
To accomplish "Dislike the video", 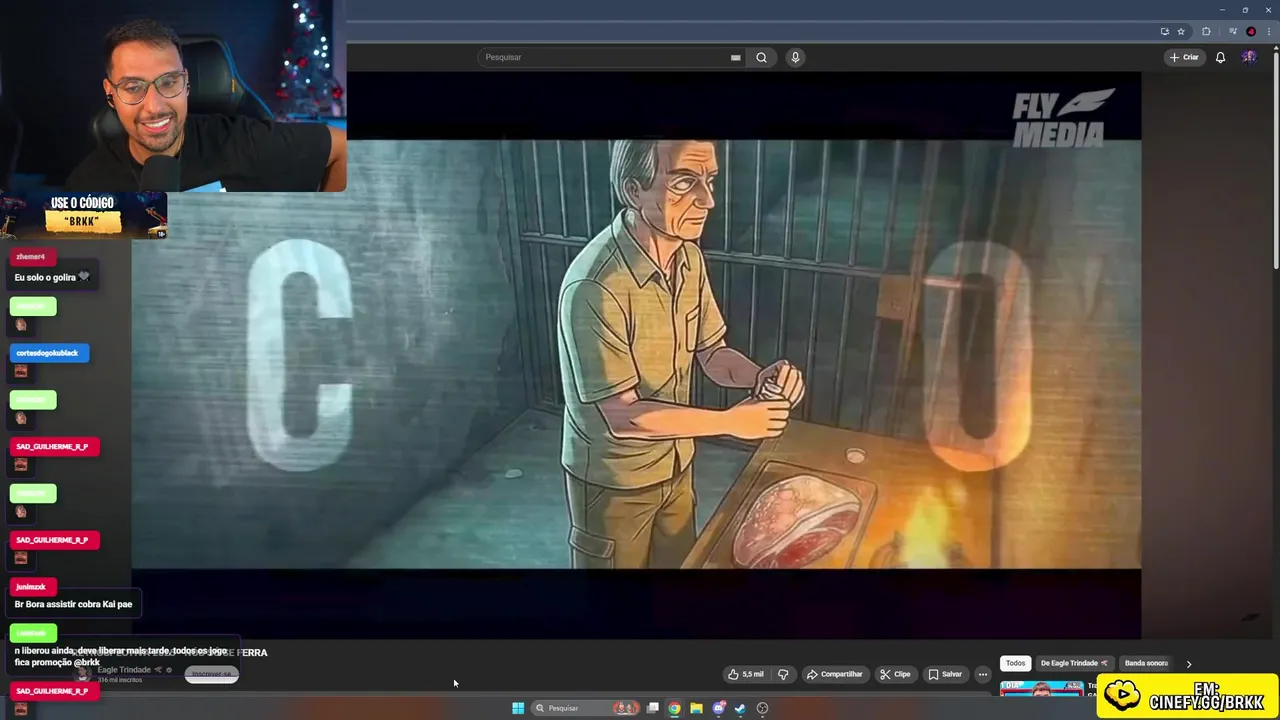I will (x=783, y=674).
